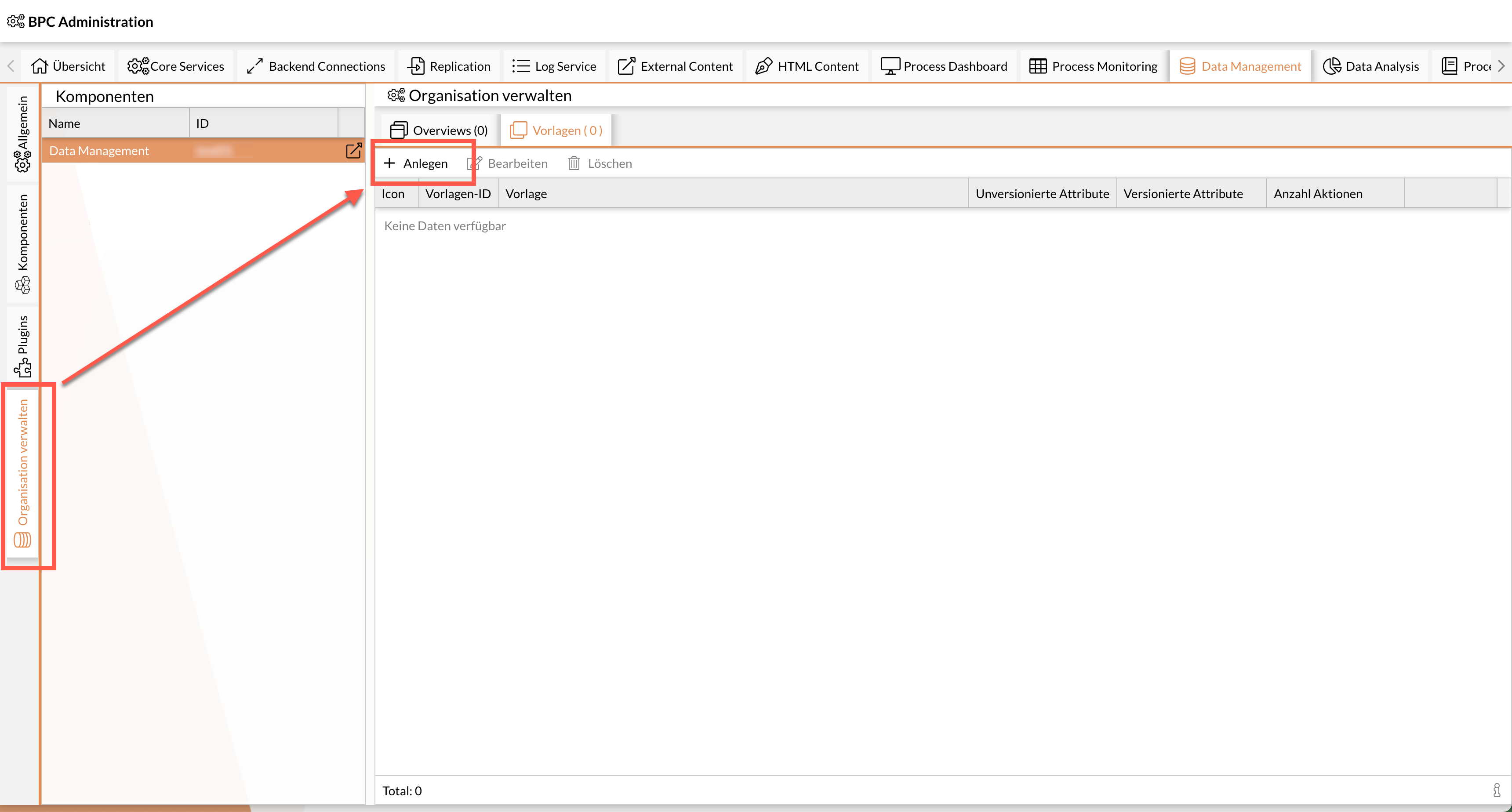Click the Plugins puzzle icon in sidebar
This screenshot has height=812, width=1512.
coord(23,367)
